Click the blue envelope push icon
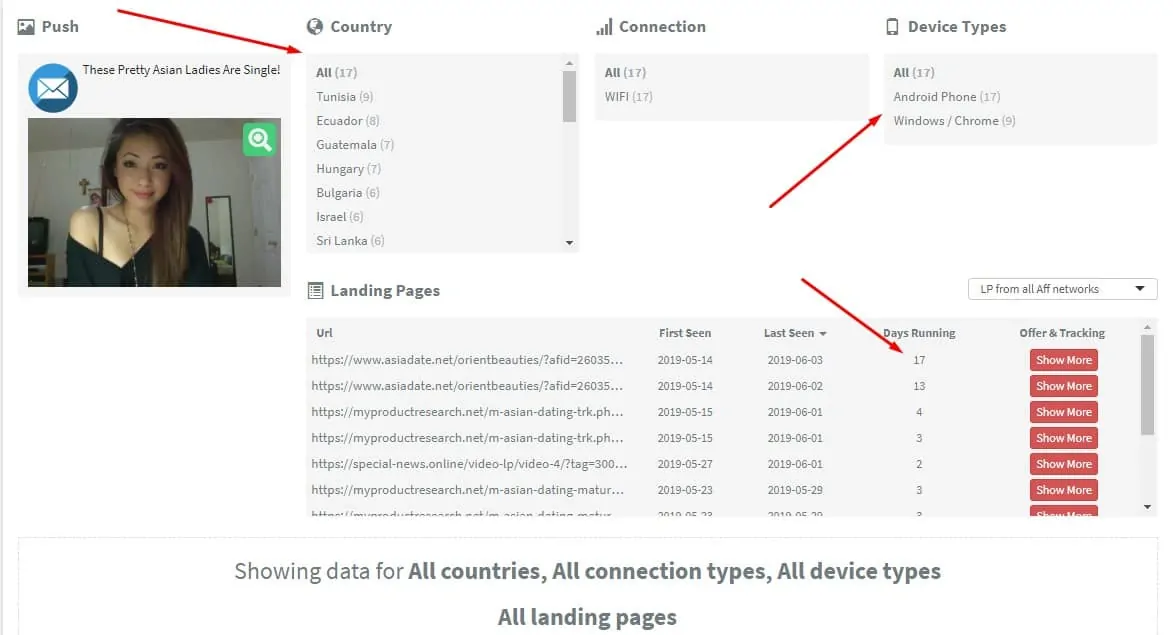This screenshot has height=635, width=1173. [x=53, y=88]
